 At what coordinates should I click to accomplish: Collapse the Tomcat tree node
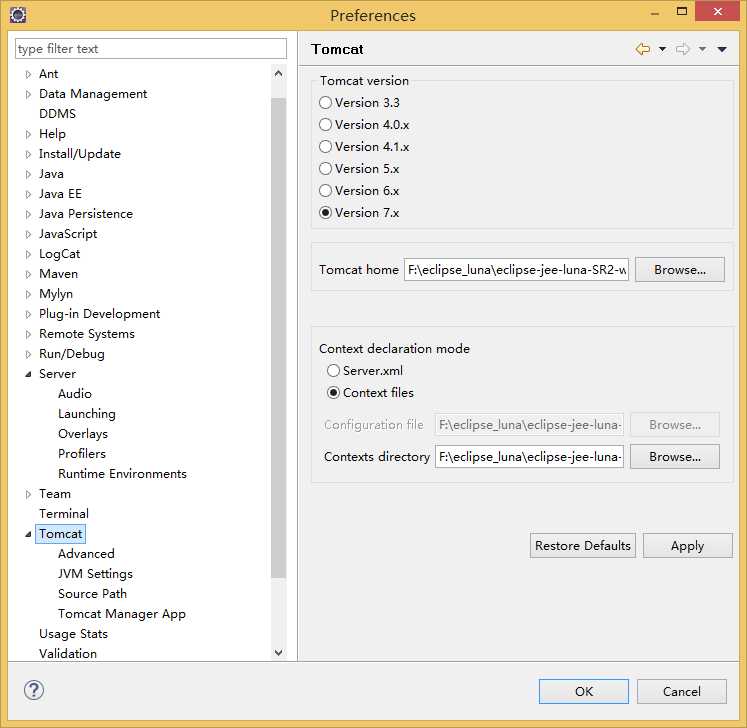click(x=28, y=535)
